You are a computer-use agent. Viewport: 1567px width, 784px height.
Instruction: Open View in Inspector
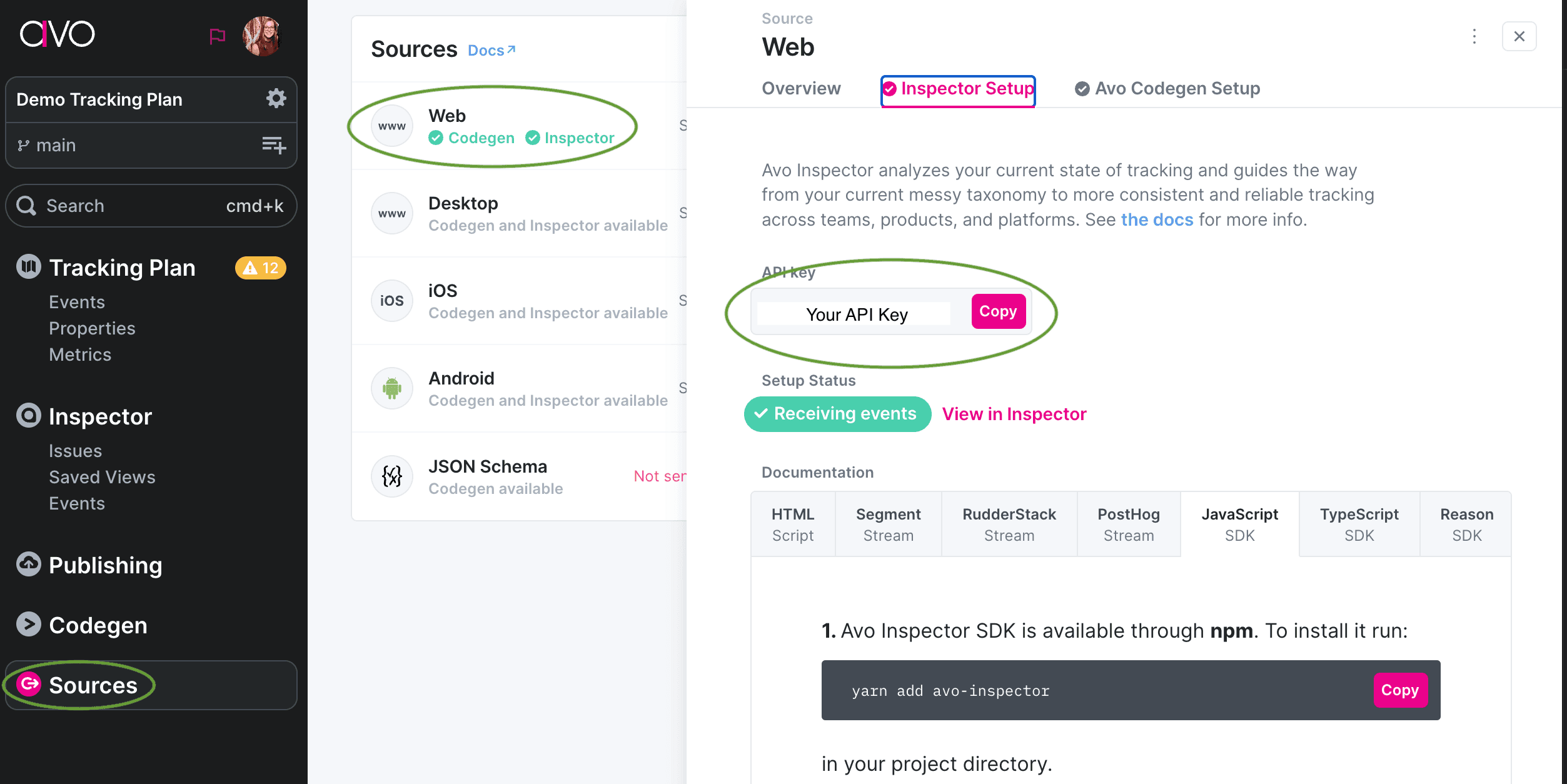click(1014, 413)
